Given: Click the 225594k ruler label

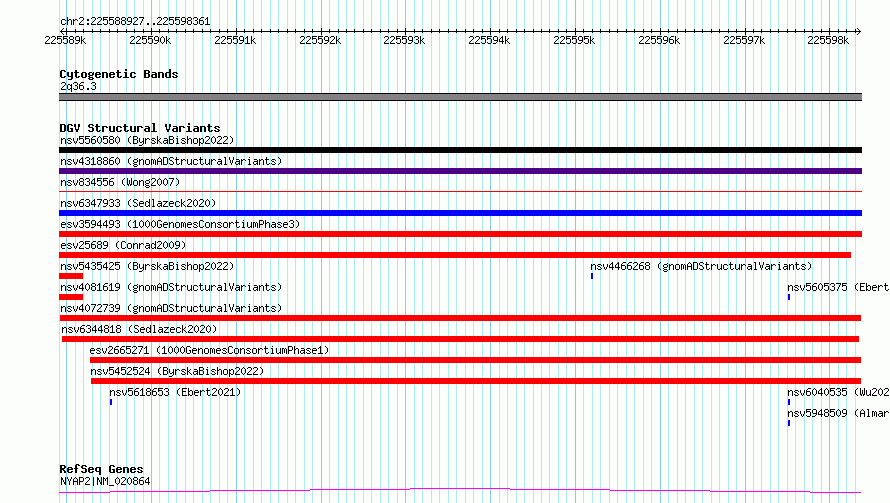Looking at the screenshot, I should [x=489, y=40].
